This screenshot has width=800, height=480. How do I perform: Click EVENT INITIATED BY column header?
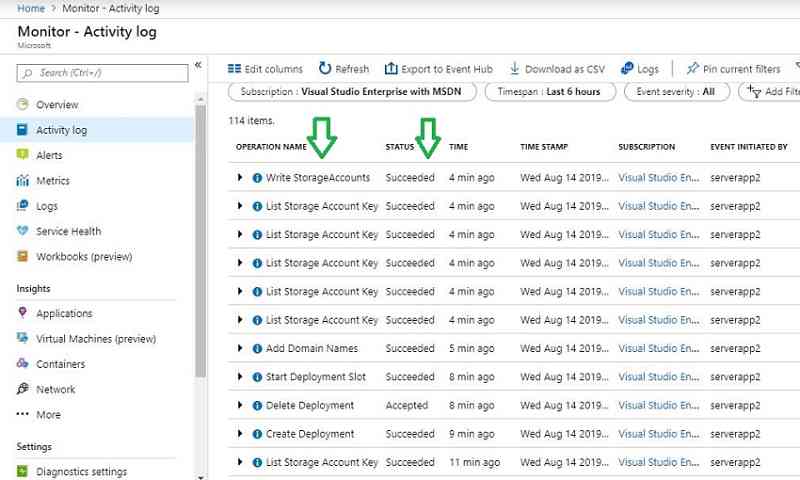(748, 147)
